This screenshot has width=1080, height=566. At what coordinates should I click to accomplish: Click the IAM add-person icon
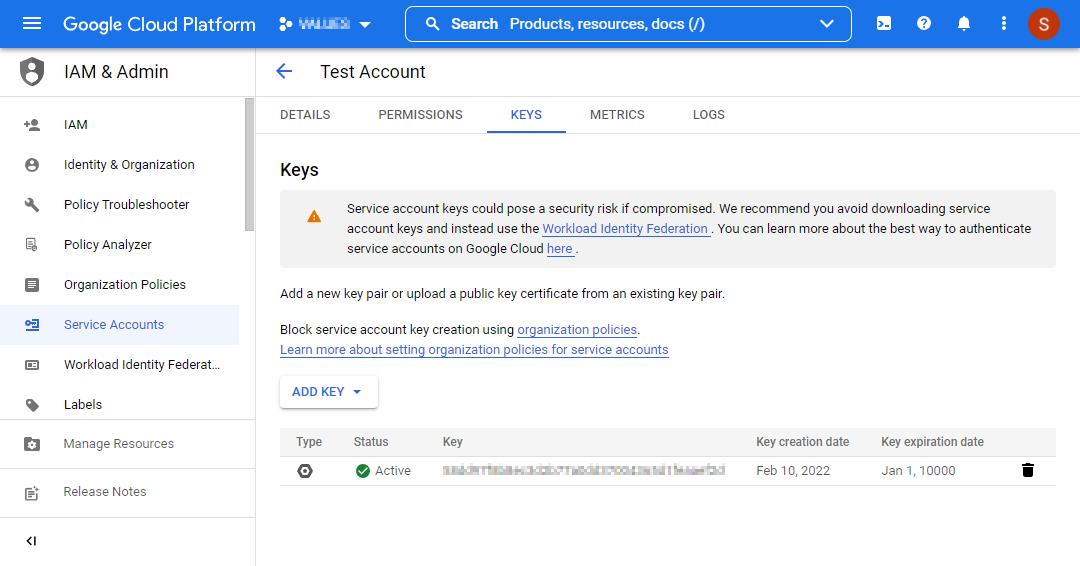click(32, 125)
